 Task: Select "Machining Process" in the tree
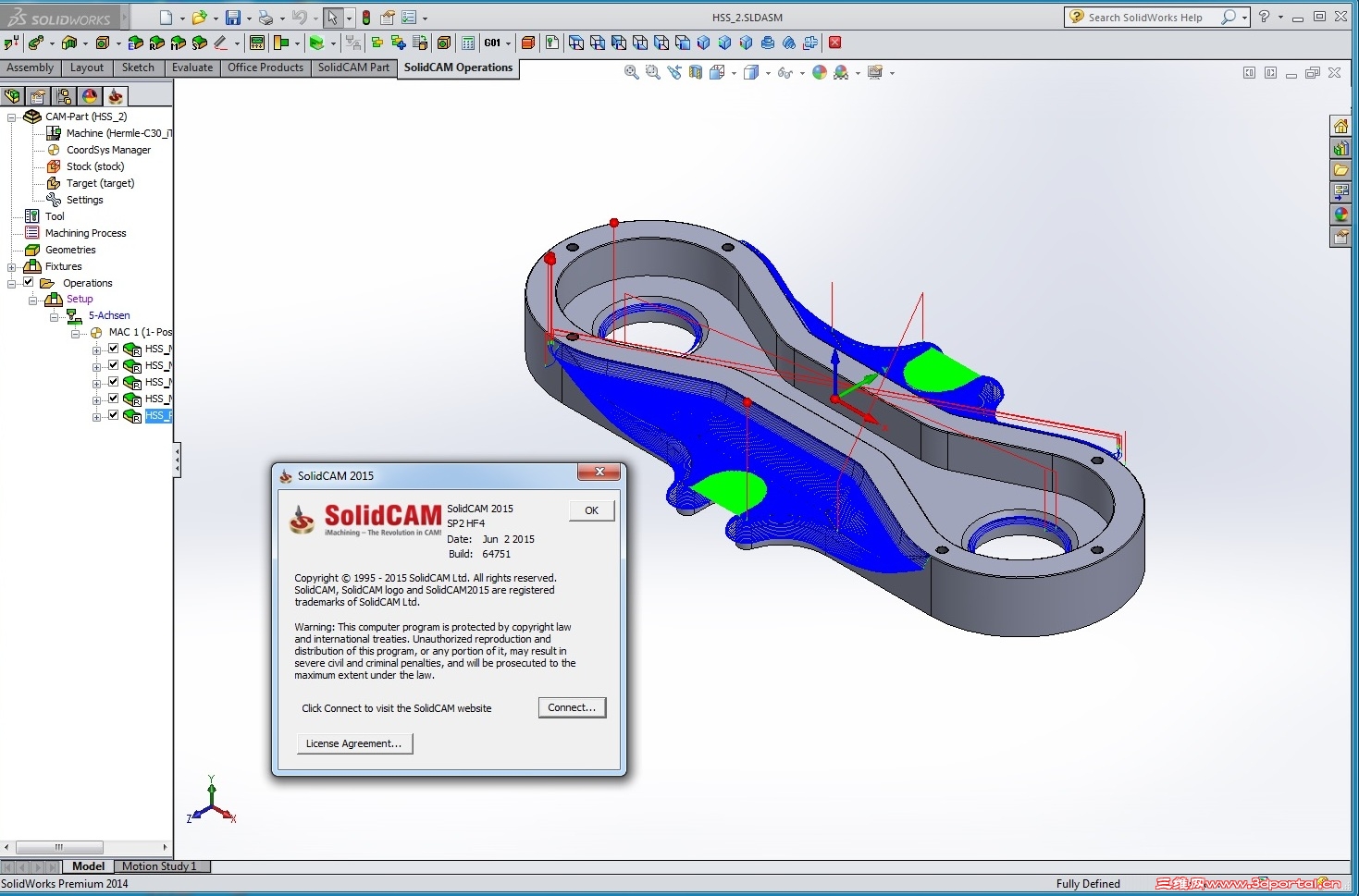click(86, 233)
